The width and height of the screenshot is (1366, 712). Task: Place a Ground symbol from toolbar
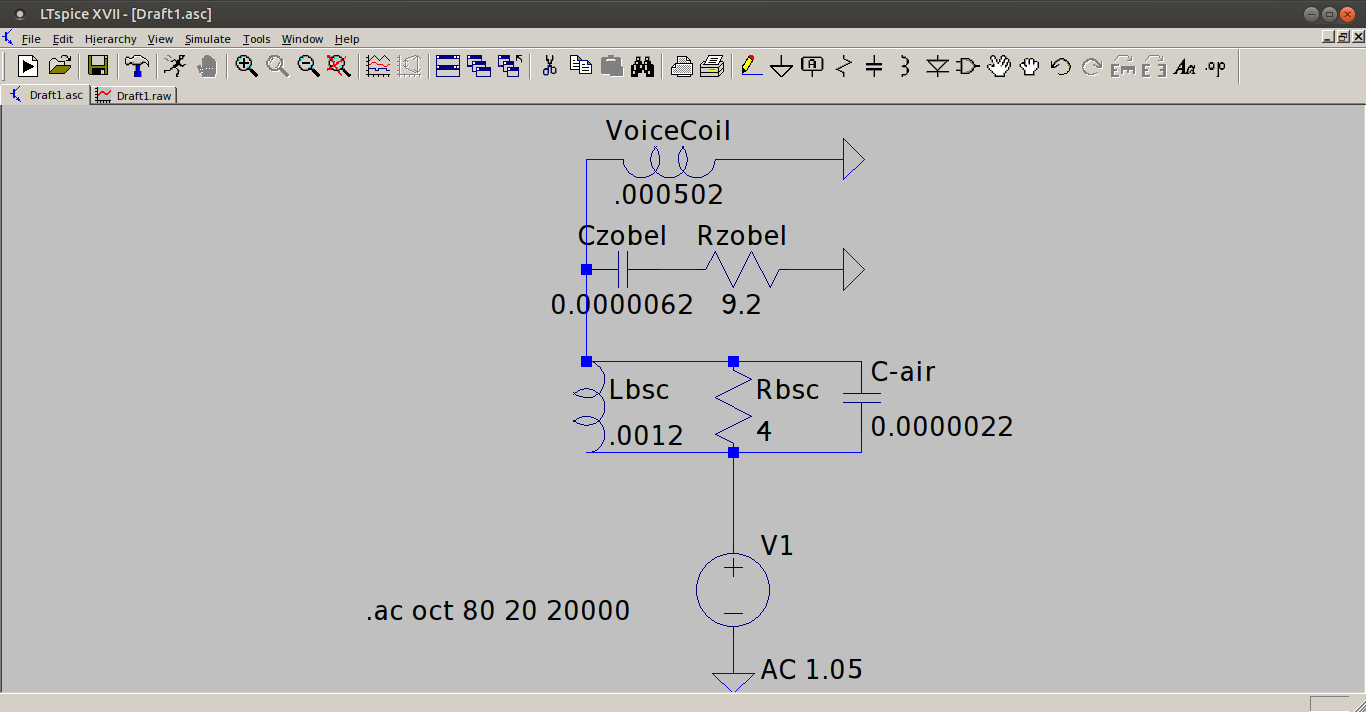point(781,66)
